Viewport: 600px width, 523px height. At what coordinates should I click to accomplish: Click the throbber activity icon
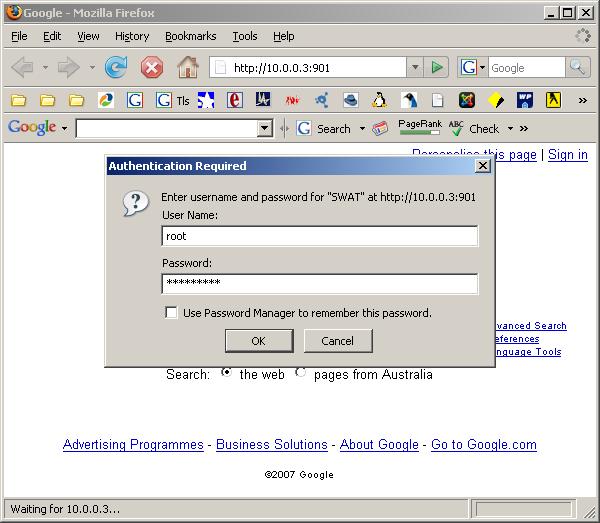click(583, 36)
